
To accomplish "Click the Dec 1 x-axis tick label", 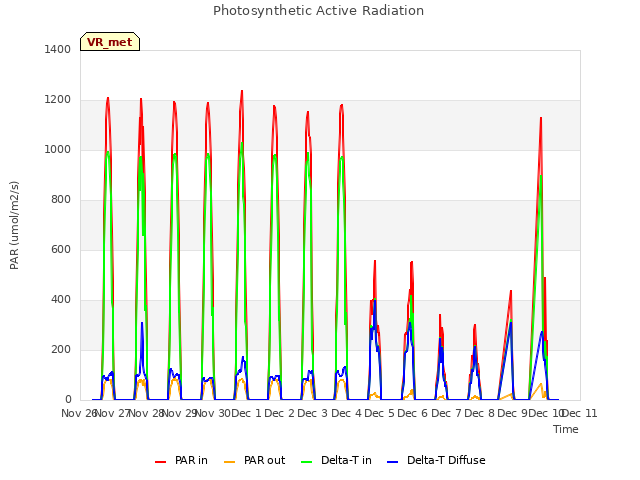I will [246, 413].
